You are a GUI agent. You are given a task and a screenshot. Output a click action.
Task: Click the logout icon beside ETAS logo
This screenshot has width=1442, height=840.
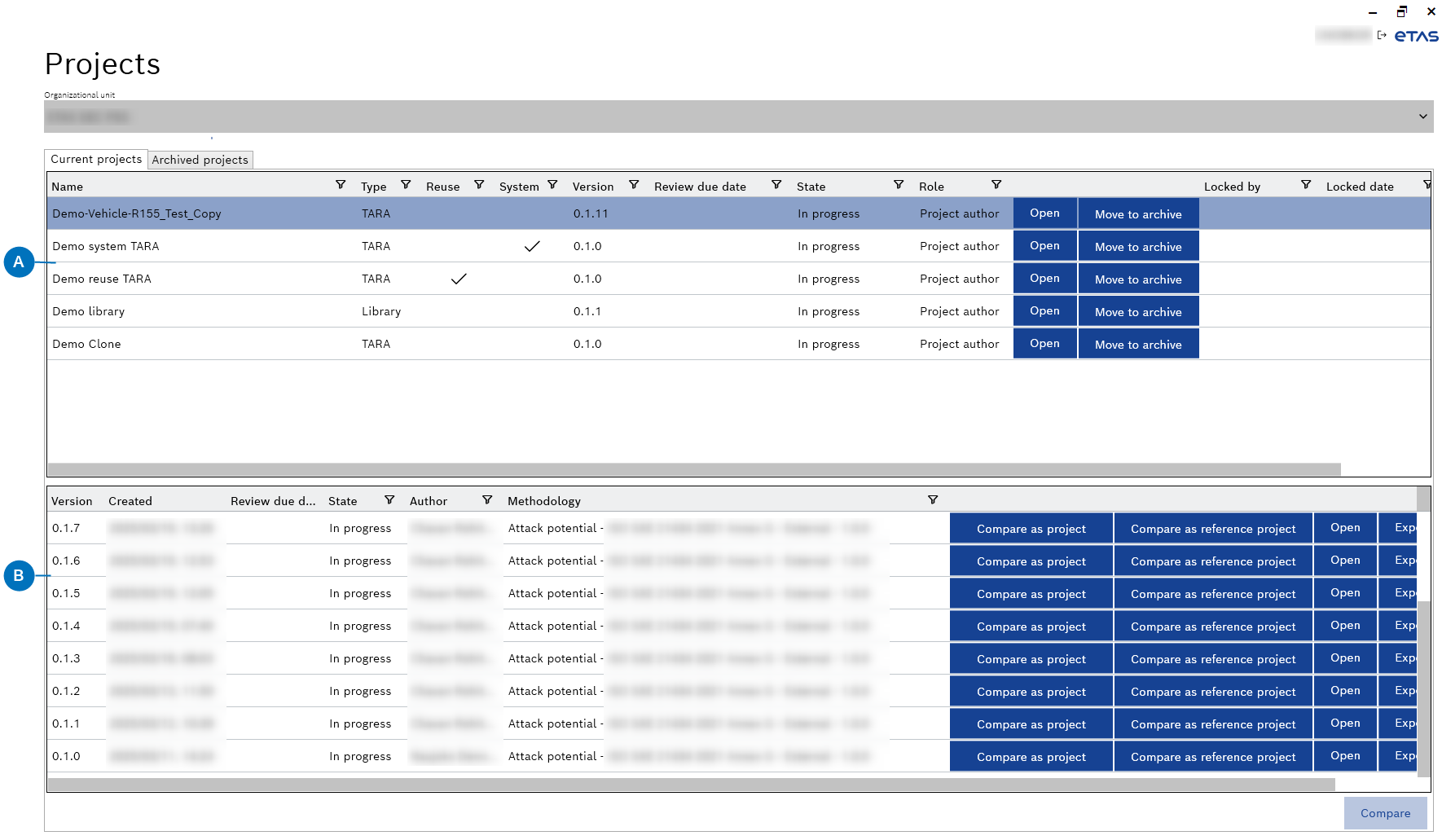[1382, 36]
